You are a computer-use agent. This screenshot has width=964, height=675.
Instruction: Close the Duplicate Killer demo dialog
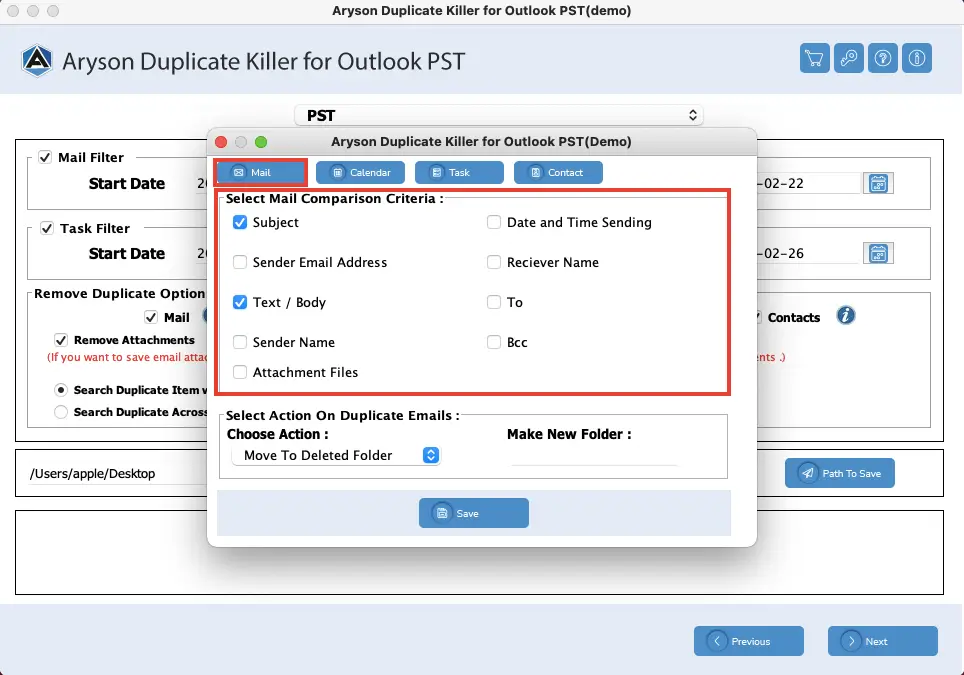coord(221,142)
